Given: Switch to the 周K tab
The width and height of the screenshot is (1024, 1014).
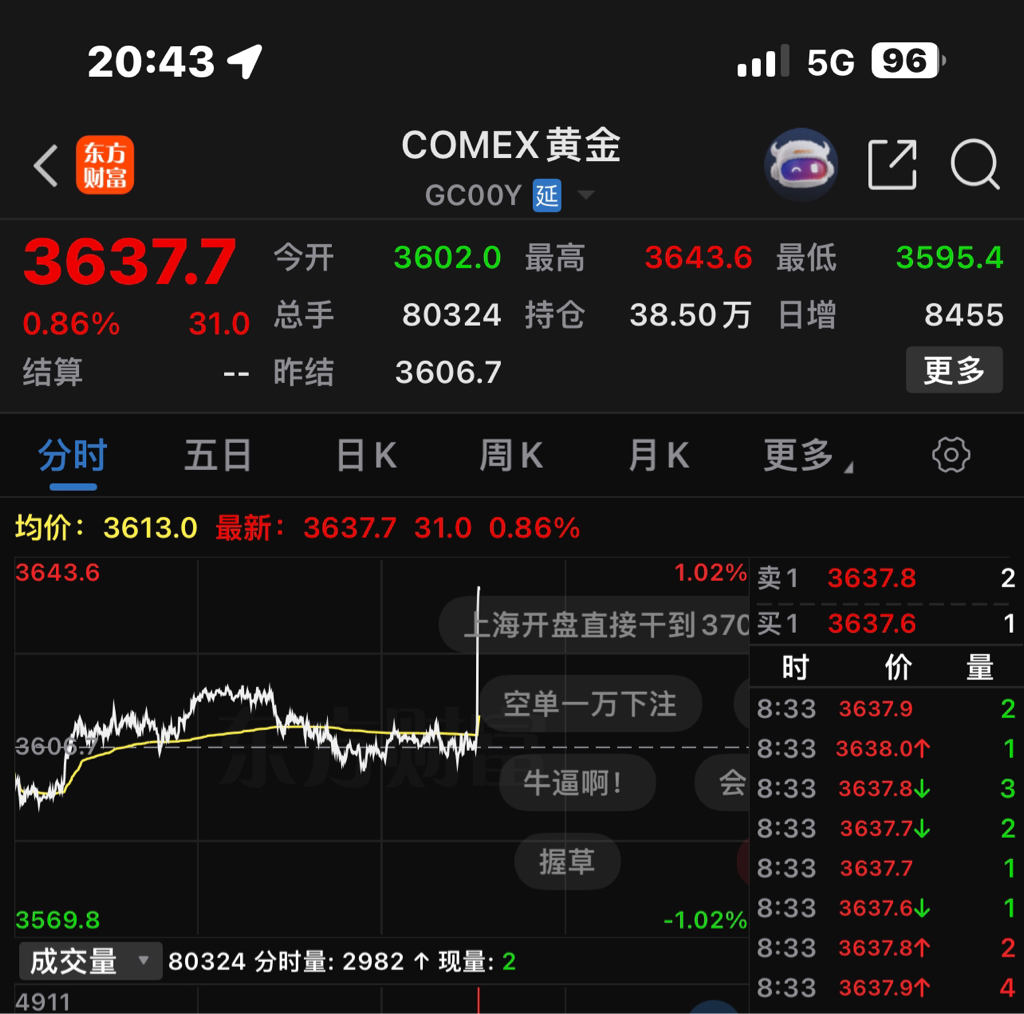Looking at the screenshot, I should pyautogui.click(x=511, y=455).
